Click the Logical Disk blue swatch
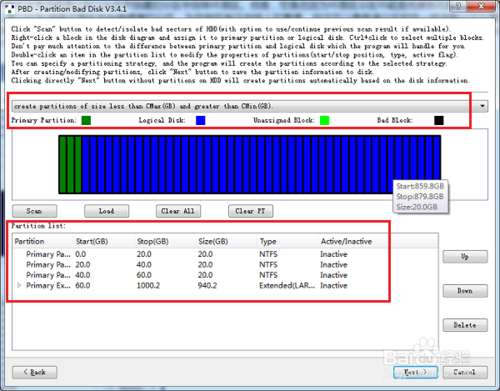Viewport: 500px width, 391px height. [x=200, y=120]
